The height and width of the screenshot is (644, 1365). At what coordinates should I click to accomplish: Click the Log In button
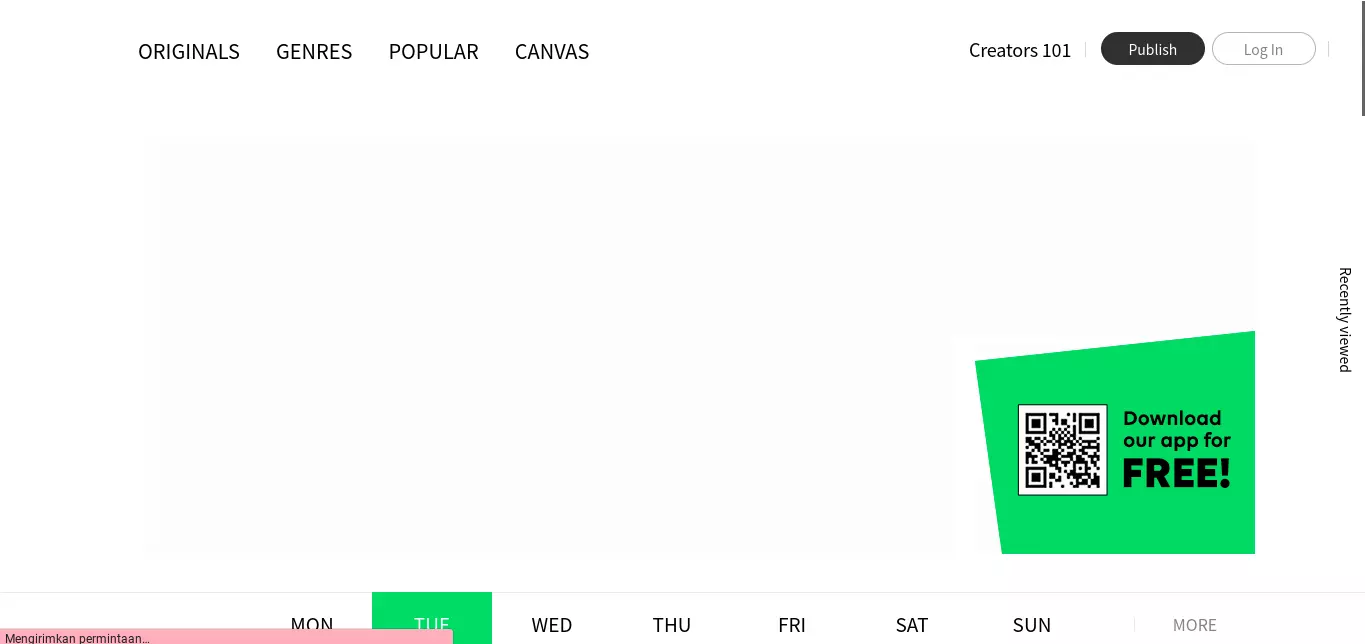click(1264, 49)
